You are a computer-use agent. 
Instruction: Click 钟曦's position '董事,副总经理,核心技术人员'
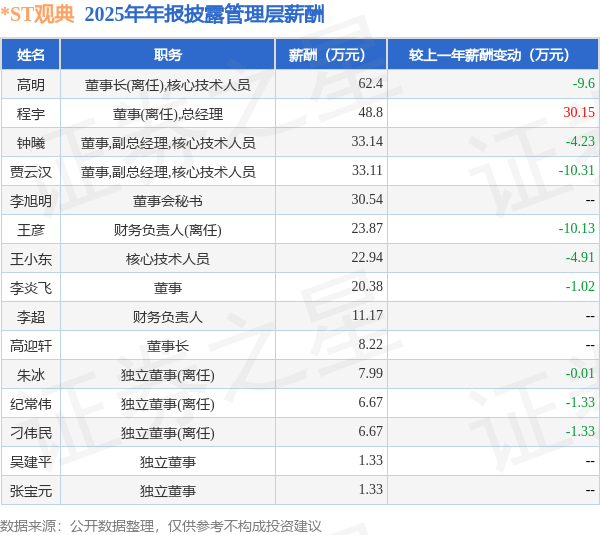click(168, 143)
